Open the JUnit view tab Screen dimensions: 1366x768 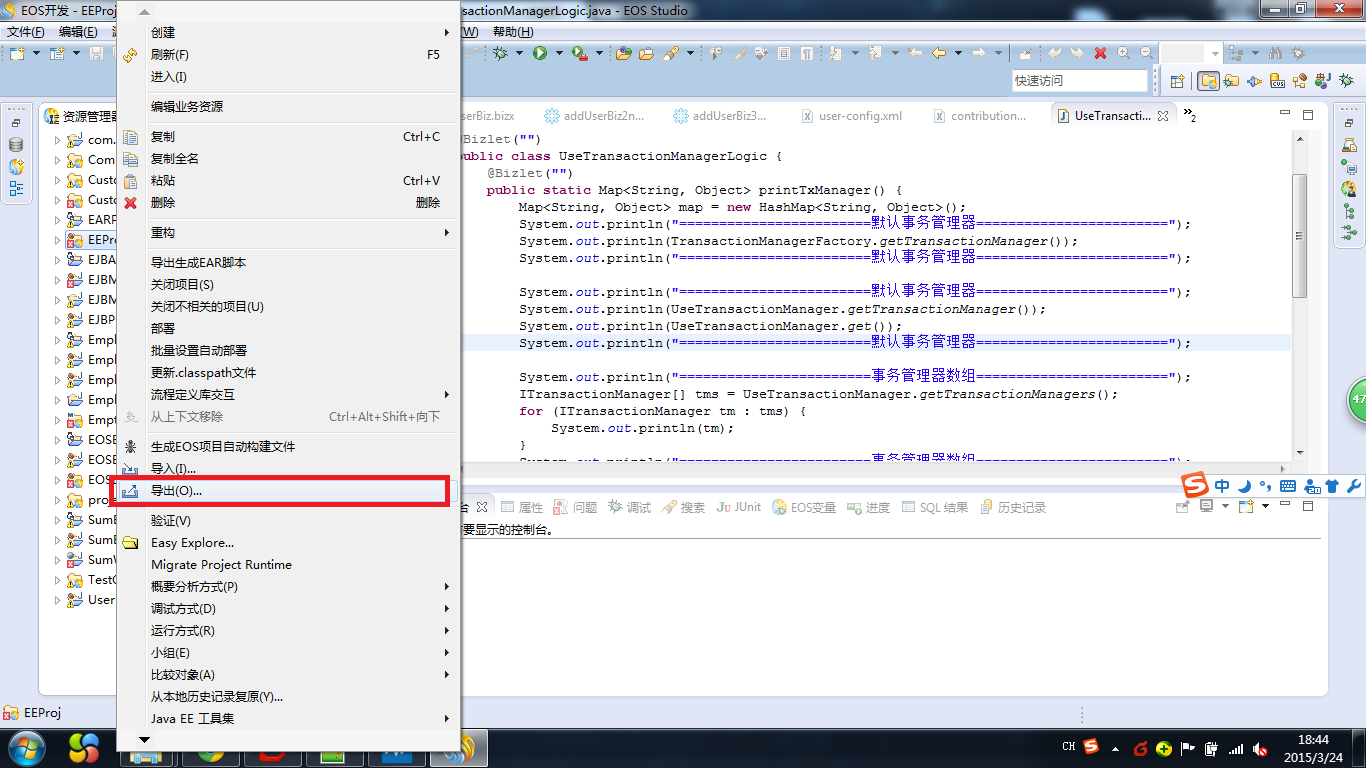point(739,508)
